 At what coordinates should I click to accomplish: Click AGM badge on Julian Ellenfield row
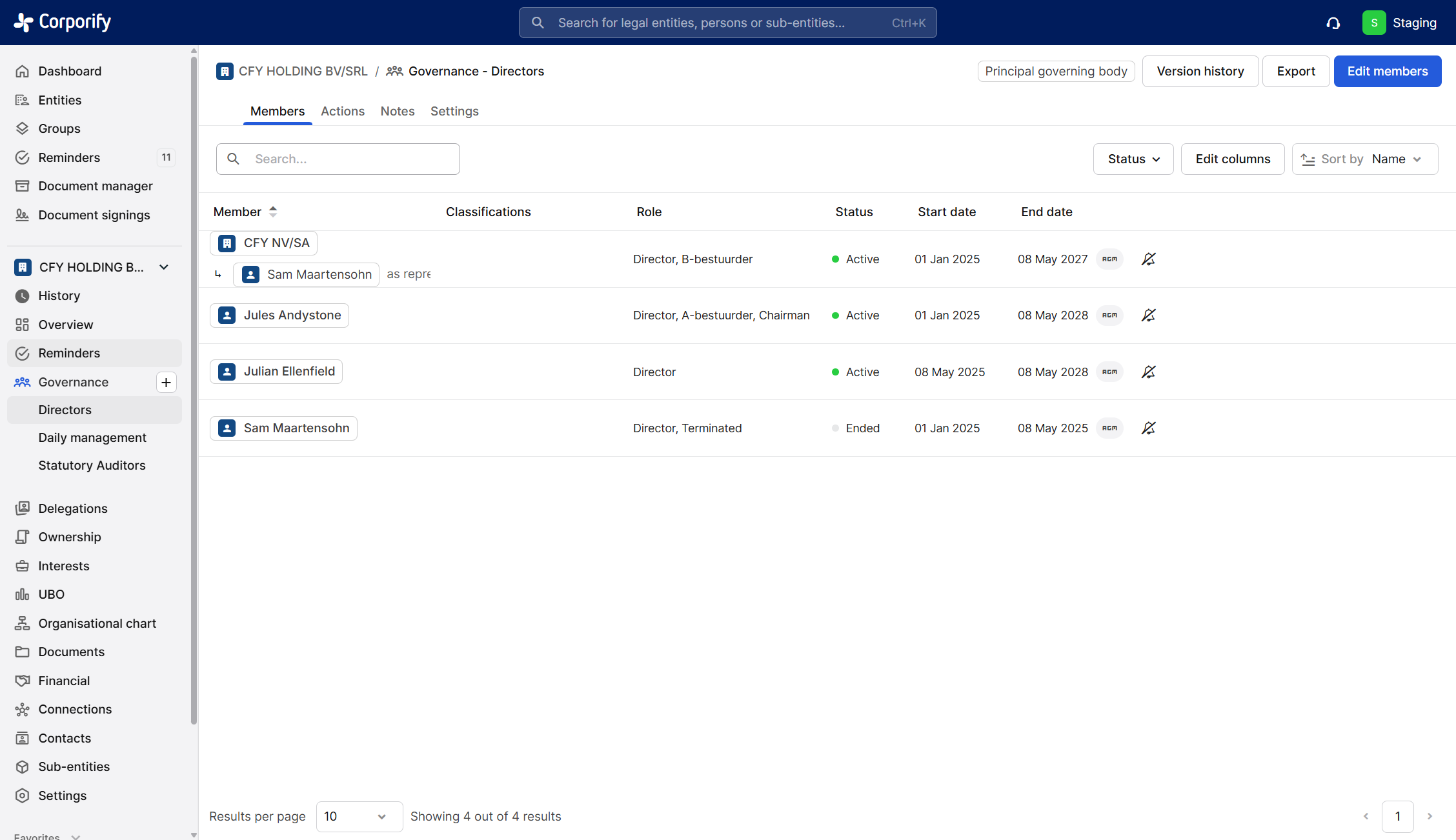[1109, 372]
